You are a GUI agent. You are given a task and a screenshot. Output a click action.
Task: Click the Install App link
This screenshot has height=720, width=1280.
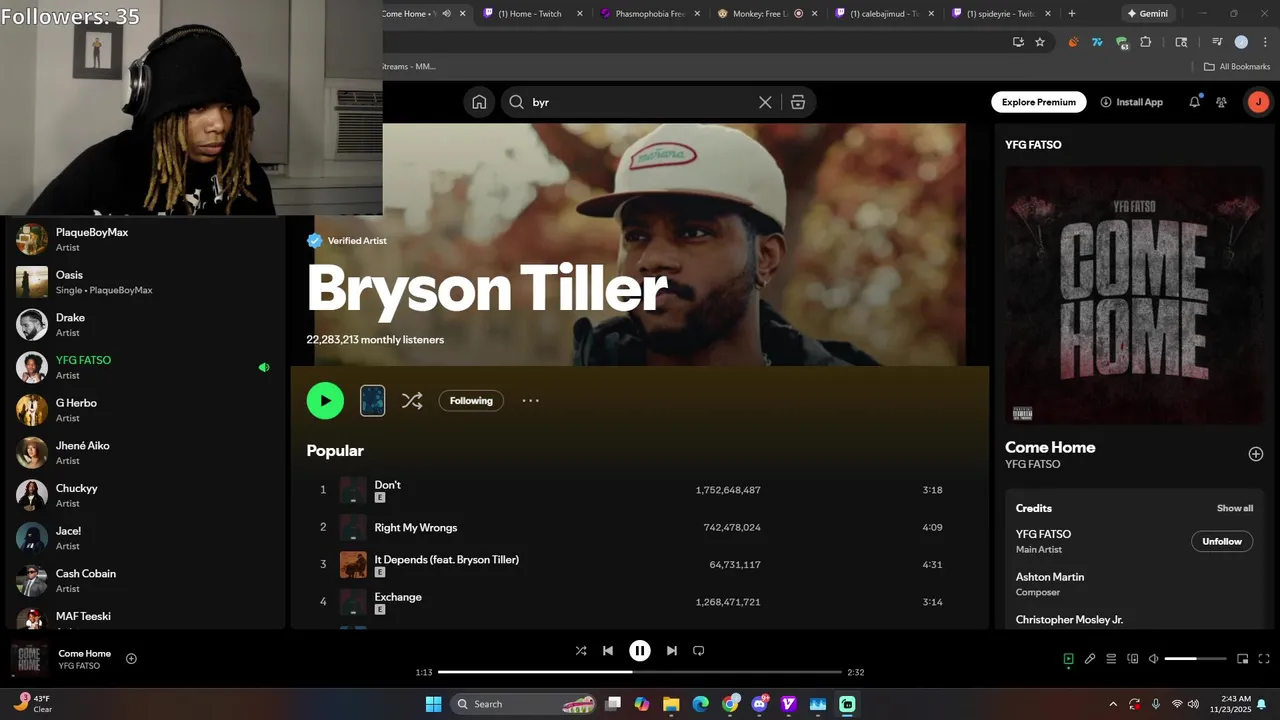coord(1132,102)
